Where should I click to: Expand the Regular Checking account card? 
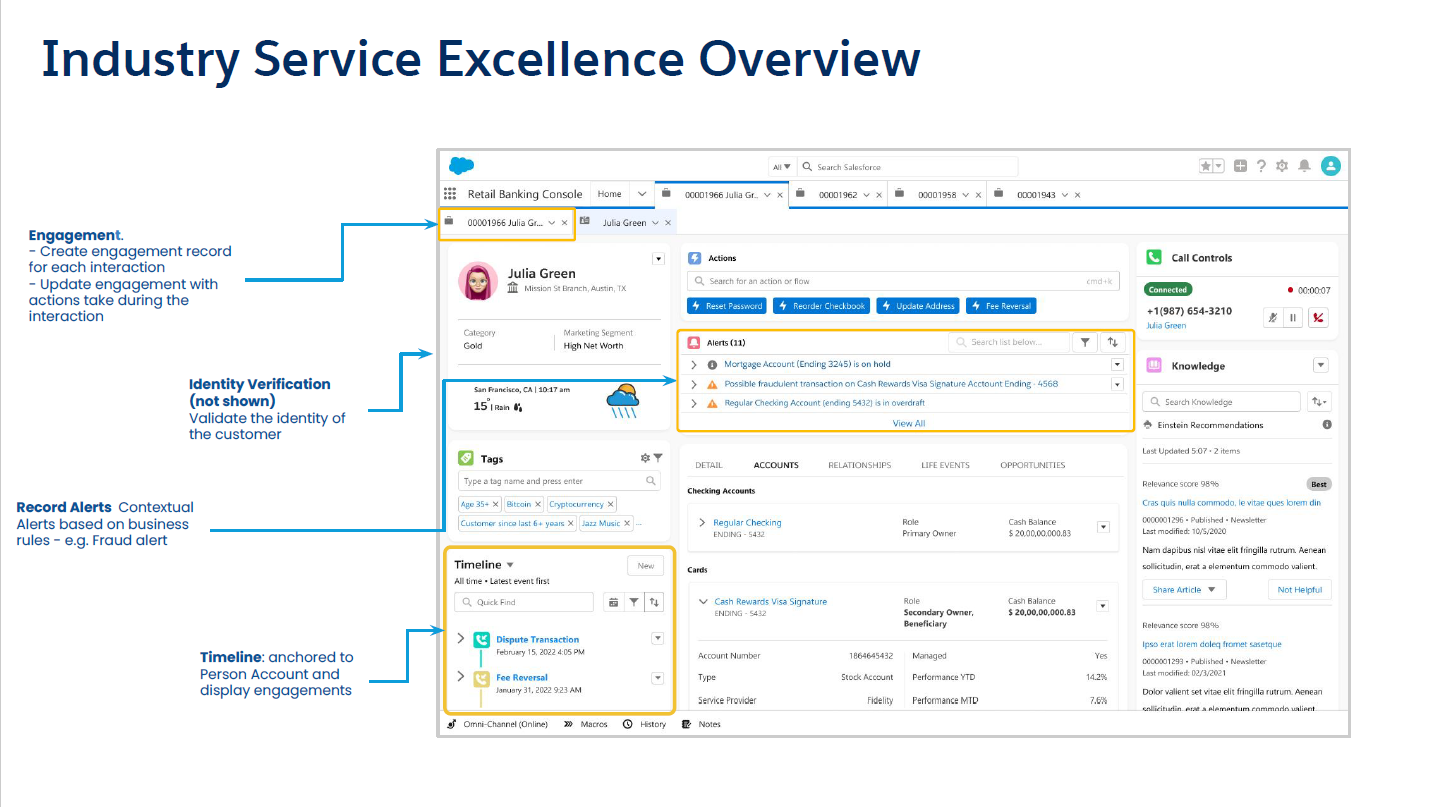[703, 522]
